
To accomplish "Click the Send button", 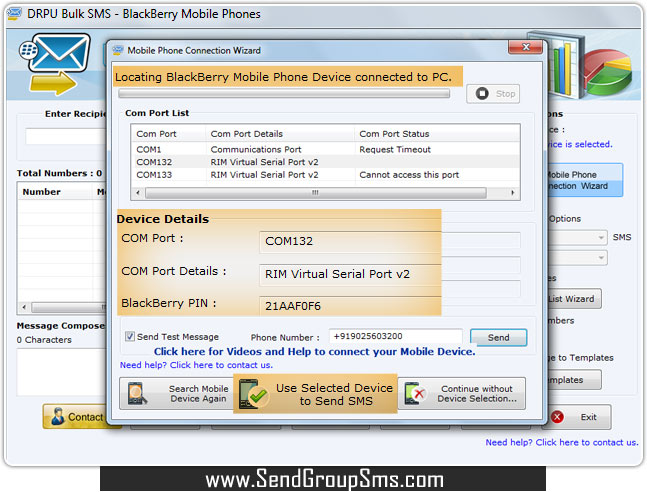I will point(498,338).
